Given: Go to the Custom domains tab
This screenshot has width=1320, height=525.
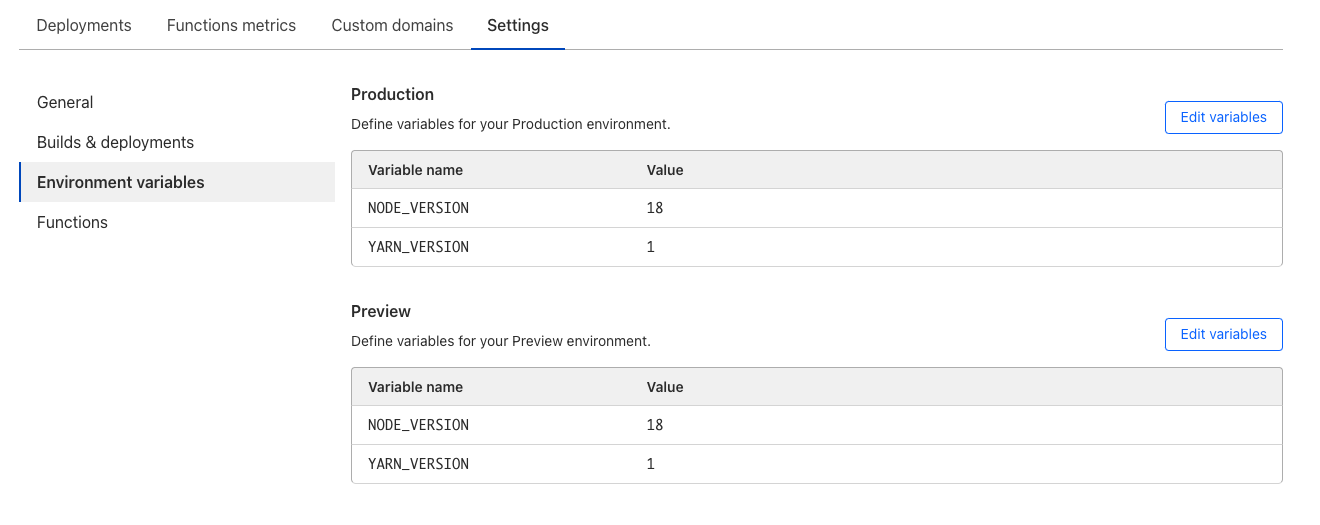Looking at the screenshot, I should (392, 25).
